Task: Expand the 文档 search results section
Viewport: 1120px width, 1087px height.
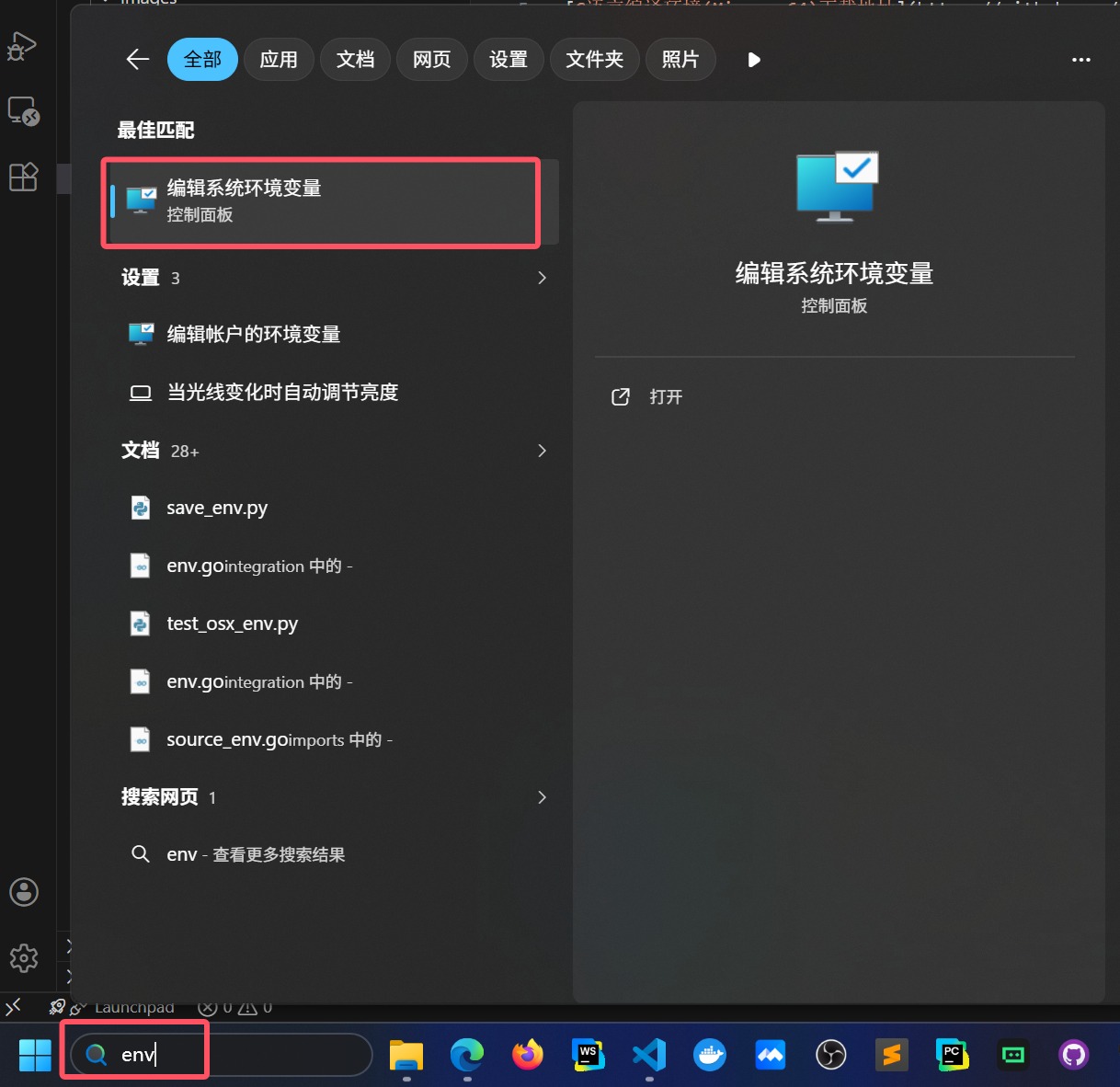Action: tap(542, 451)
